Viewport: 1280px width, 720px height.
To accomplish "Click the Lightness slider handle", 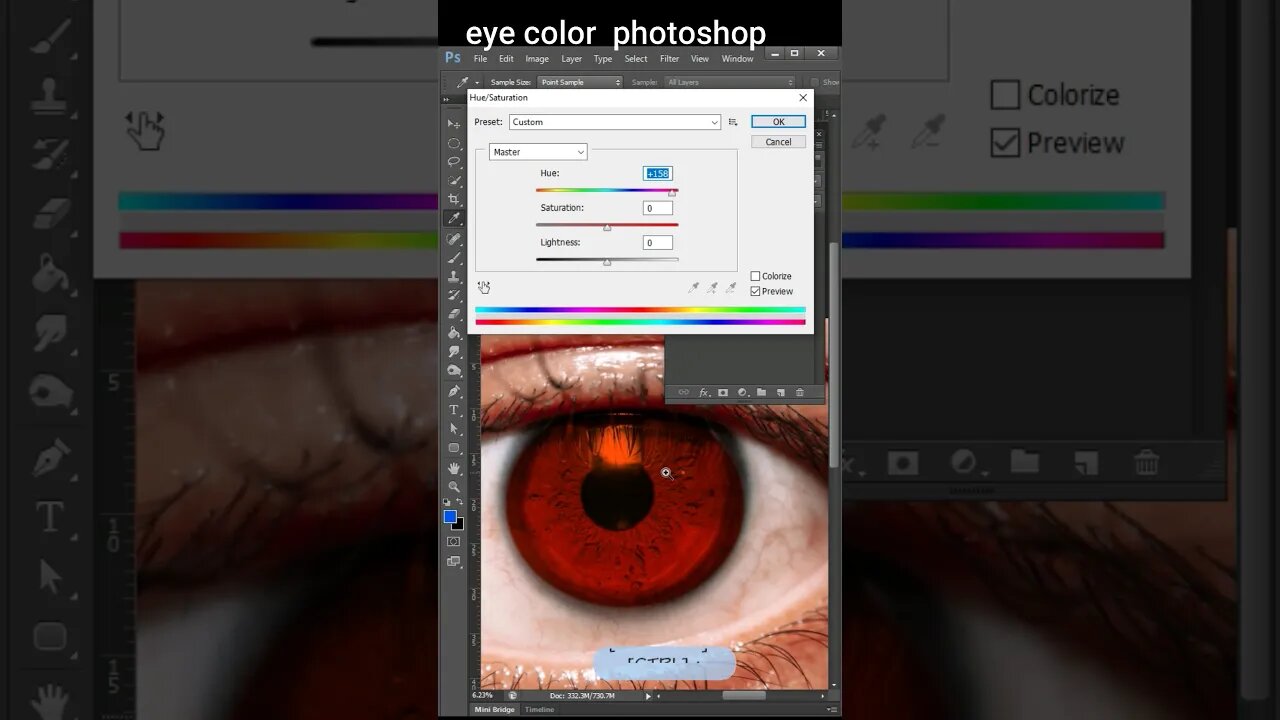I will (607, 262).
